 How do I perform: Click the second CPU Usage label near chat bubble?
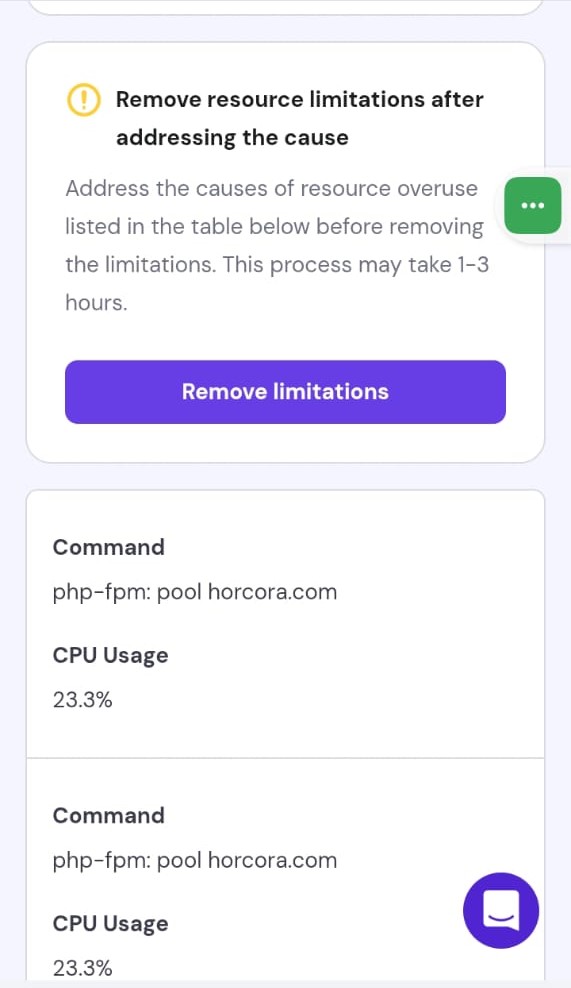111,924
